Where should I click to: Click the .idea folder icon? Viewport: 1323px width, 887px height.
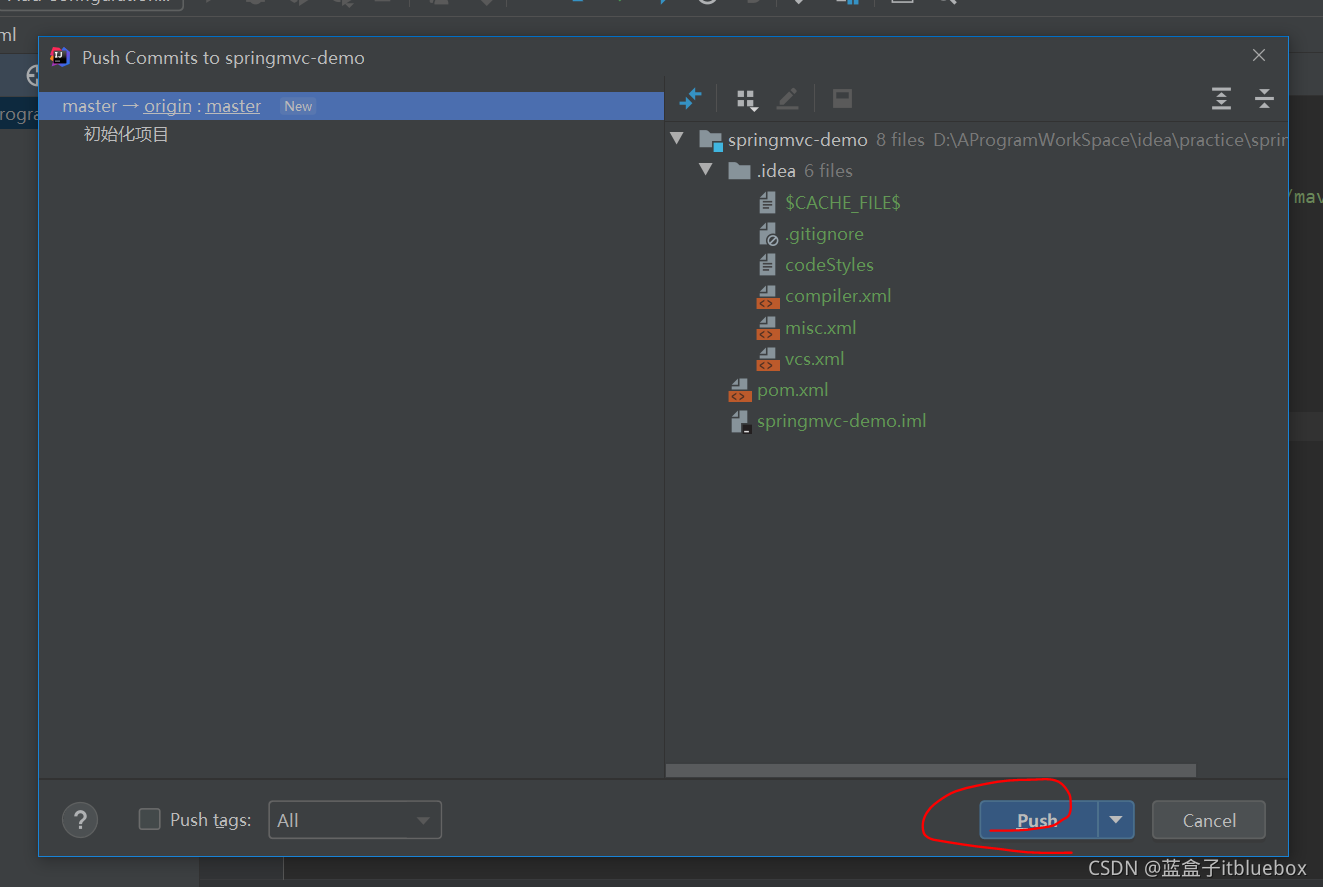(x=739, y=170)
